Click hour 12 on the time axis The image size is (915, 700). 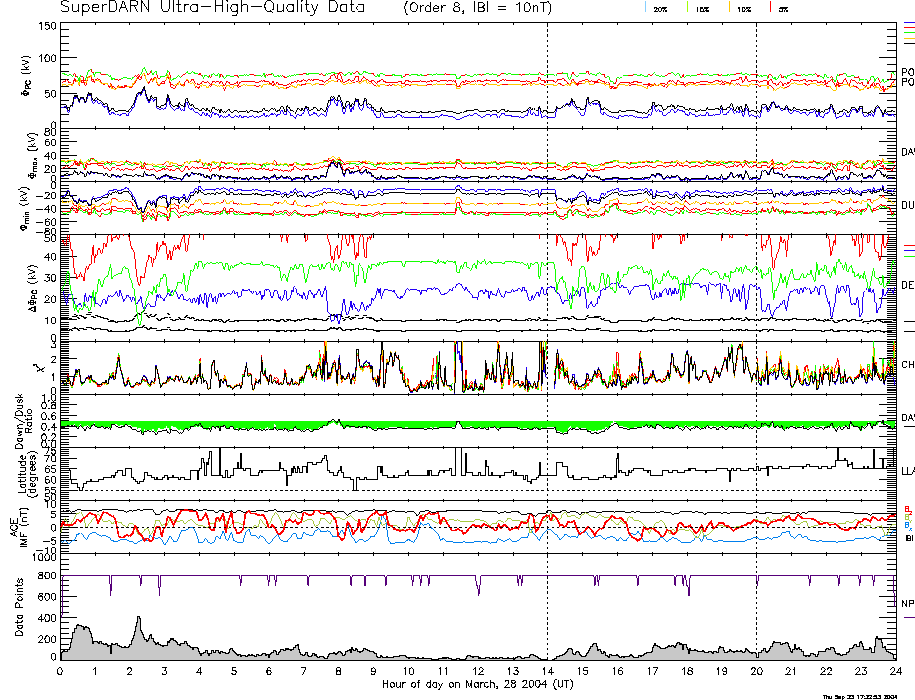478,671
